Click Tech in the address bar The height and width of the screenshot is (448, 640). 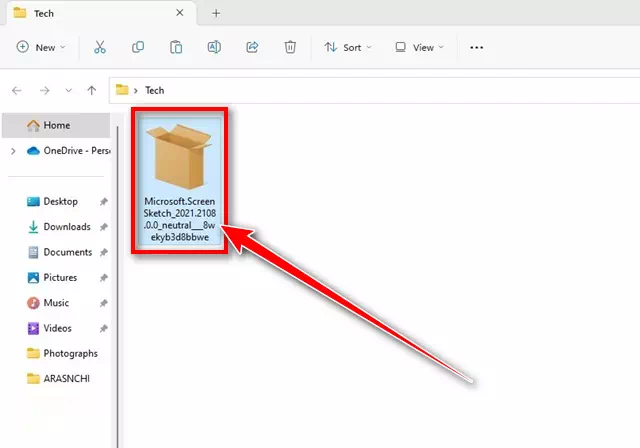155,90
